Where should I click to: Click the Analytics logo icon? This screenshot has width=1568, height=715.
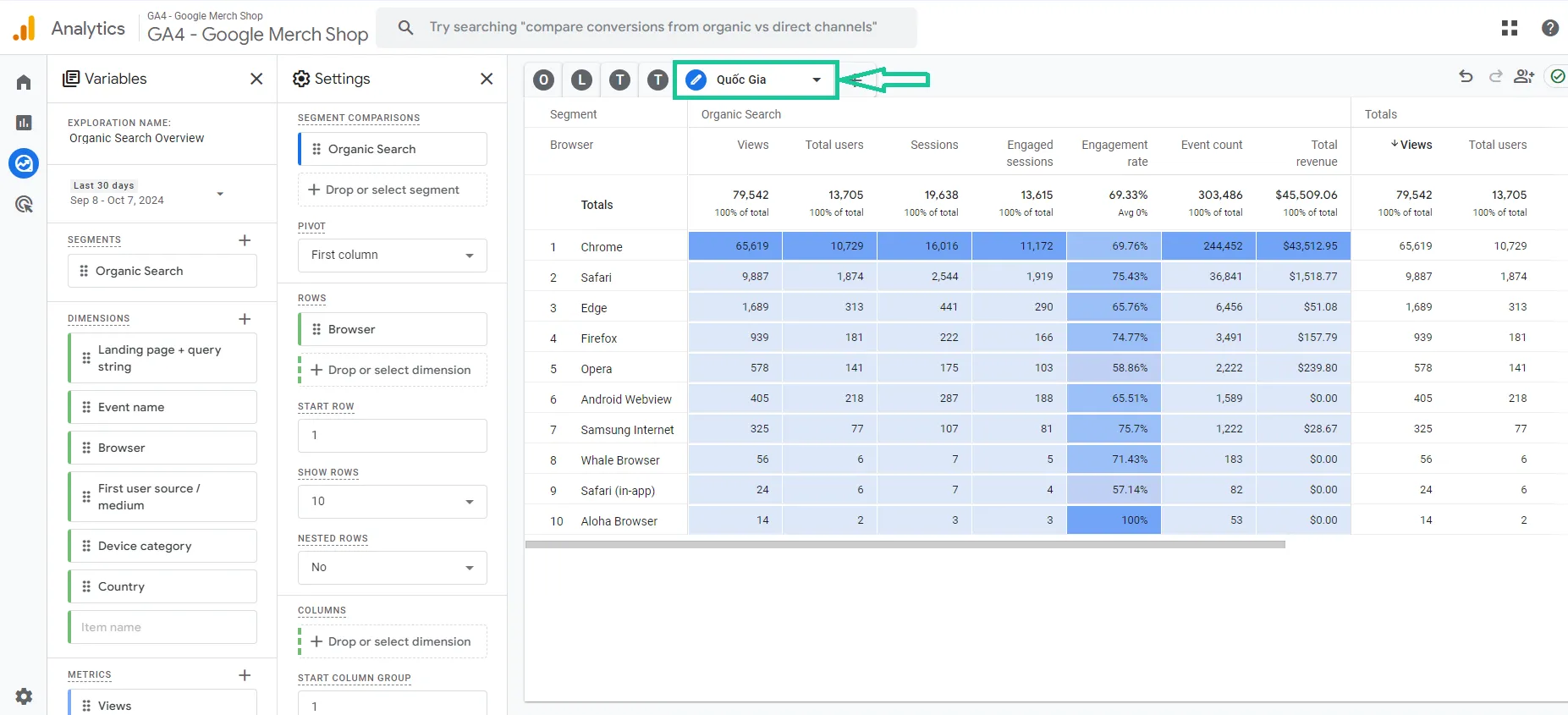coord(25,28)
